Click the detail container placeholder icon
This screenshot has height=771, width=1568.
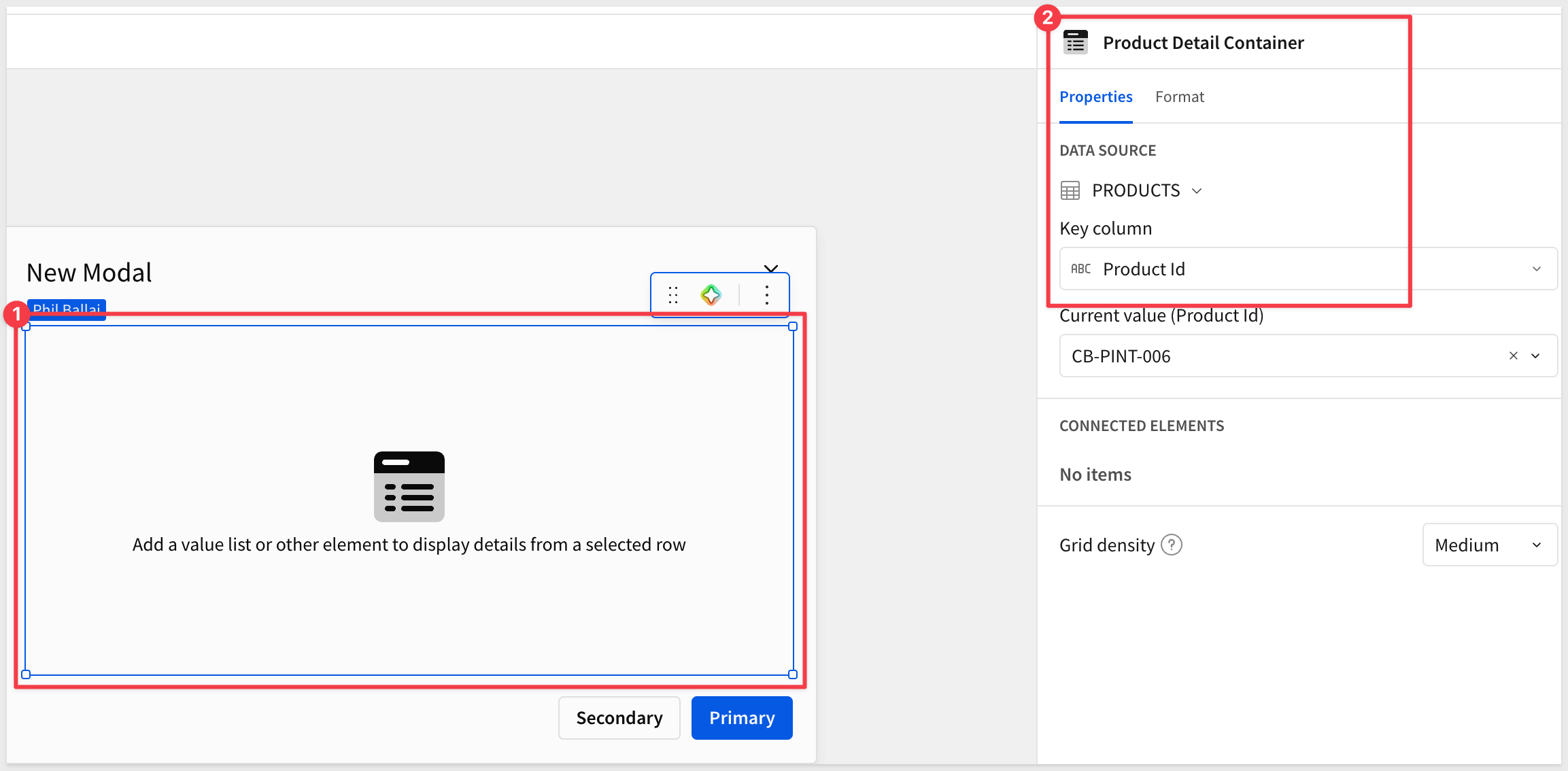[x=409, y=487]
